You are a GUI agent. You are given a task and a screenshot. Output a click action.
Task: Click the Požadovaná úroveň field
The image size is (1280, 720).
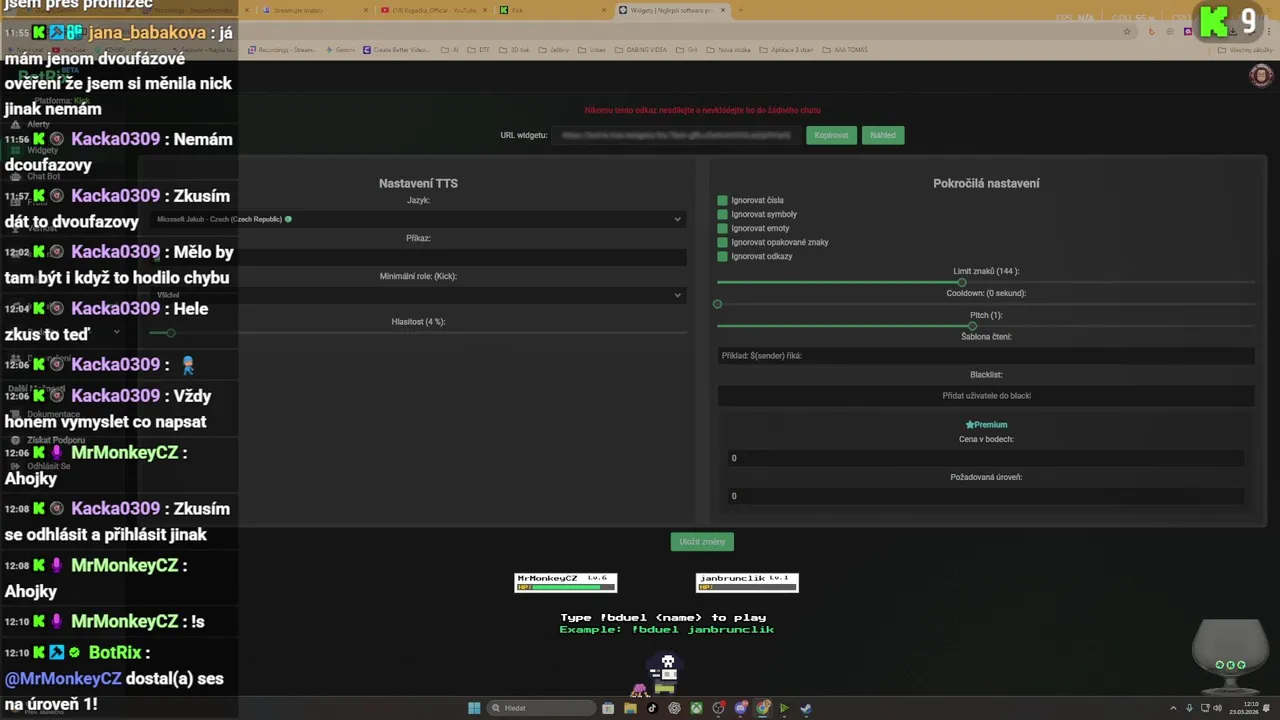pos(986,496)
